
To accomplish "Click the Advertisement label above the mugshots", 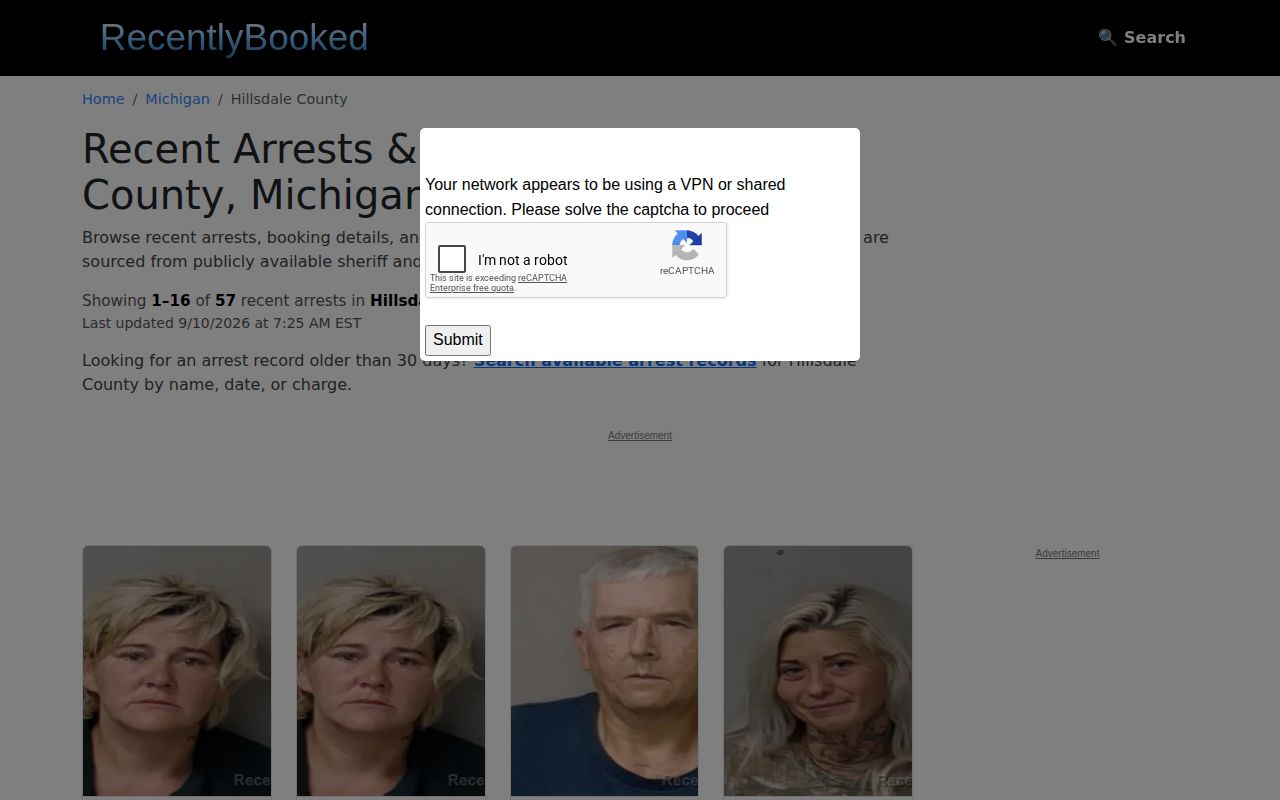I will point(640,435).
